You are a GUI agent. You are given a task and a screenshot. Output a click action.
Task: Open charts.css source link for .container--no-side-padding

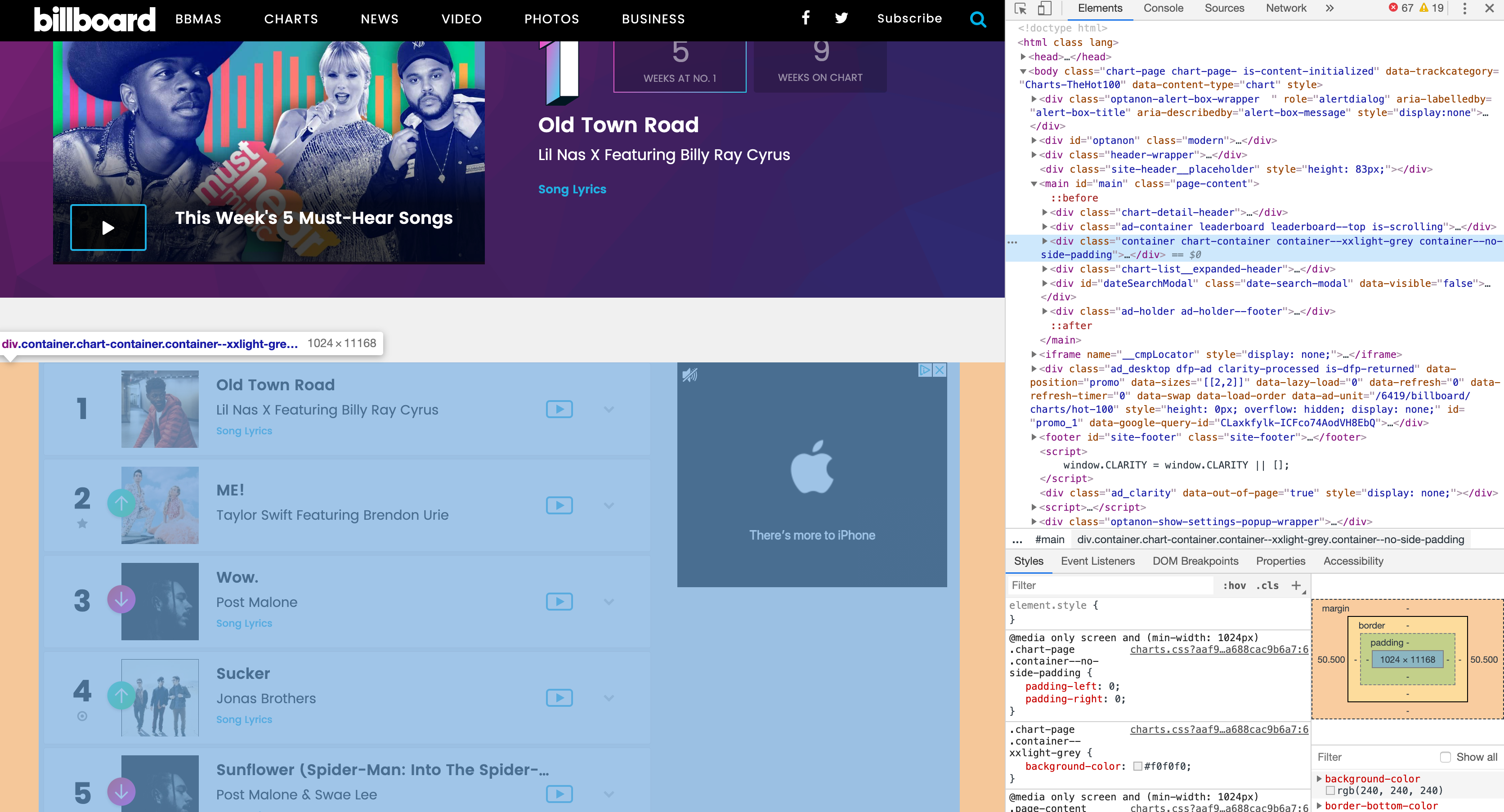(x=1219, y=650)
